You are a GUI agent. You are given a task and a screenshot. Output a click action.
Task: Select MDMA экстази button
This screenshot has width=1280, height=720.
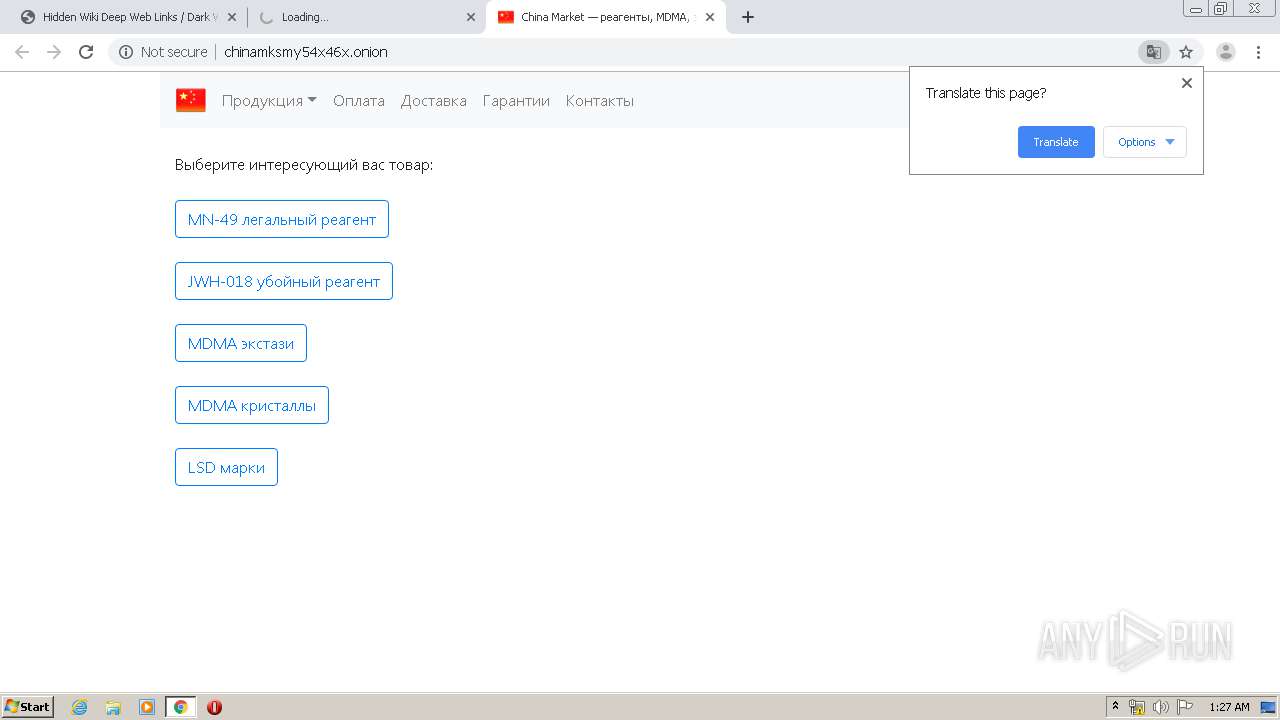coord(241,343)
